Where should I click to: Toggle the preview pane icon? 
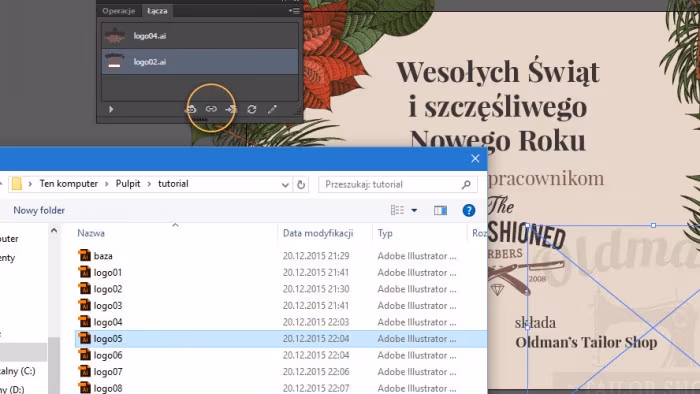[x=441, y=210]
